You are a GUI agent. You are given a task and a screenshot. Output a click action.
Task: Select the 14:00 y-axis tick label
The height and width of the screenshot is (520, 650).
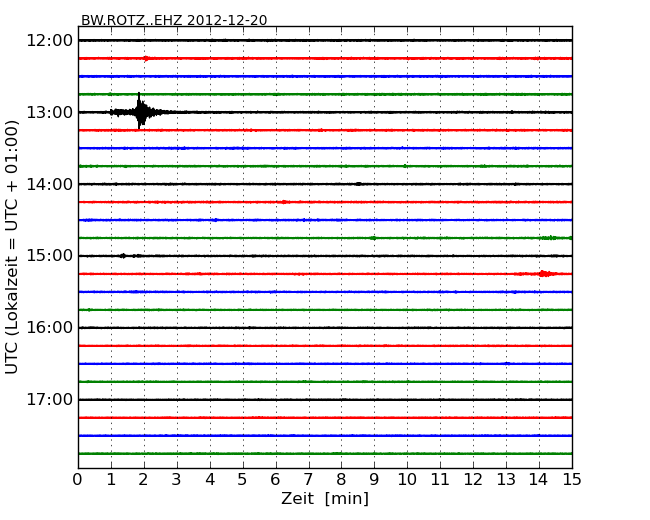pyautogui.click(x=49, y=184)
